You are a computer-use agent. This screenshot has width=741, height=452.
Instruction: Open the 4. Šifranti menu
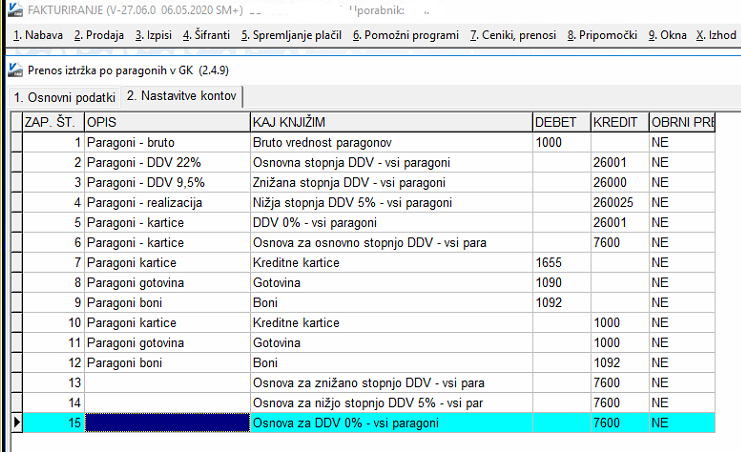pos(205,36)
